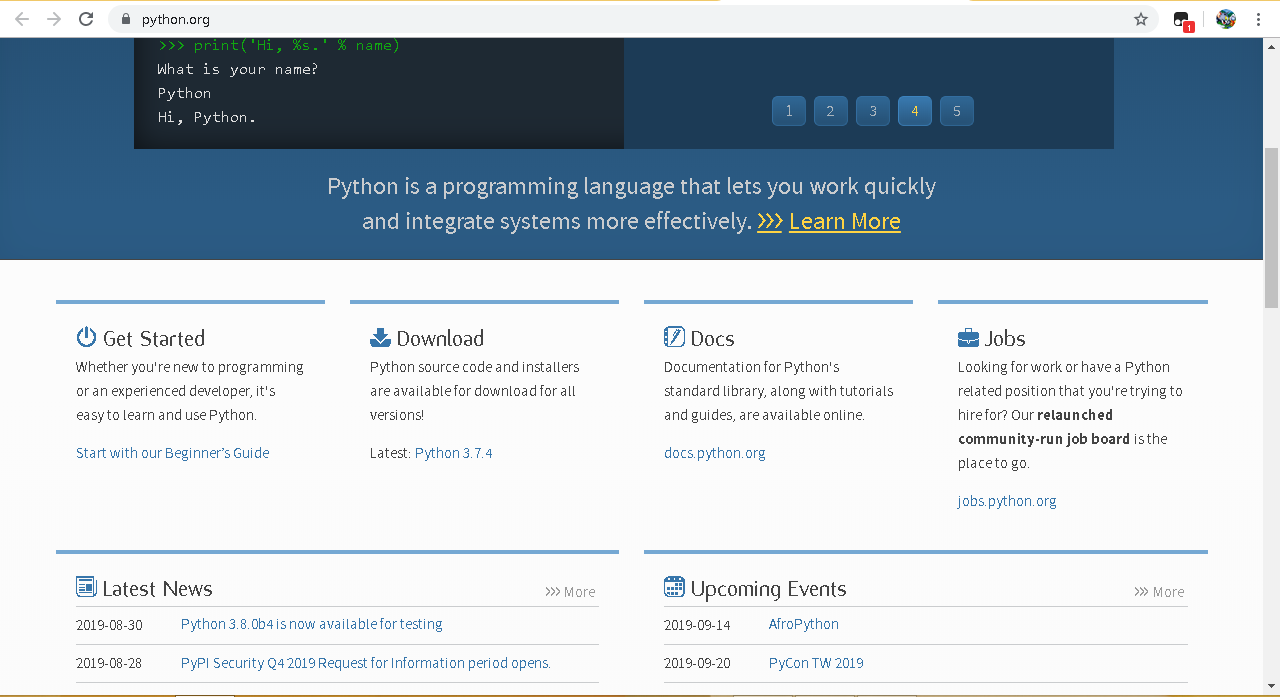Click the address bar showing python.org
Viewport: 1280px width, 697px height.
point(600,19)
